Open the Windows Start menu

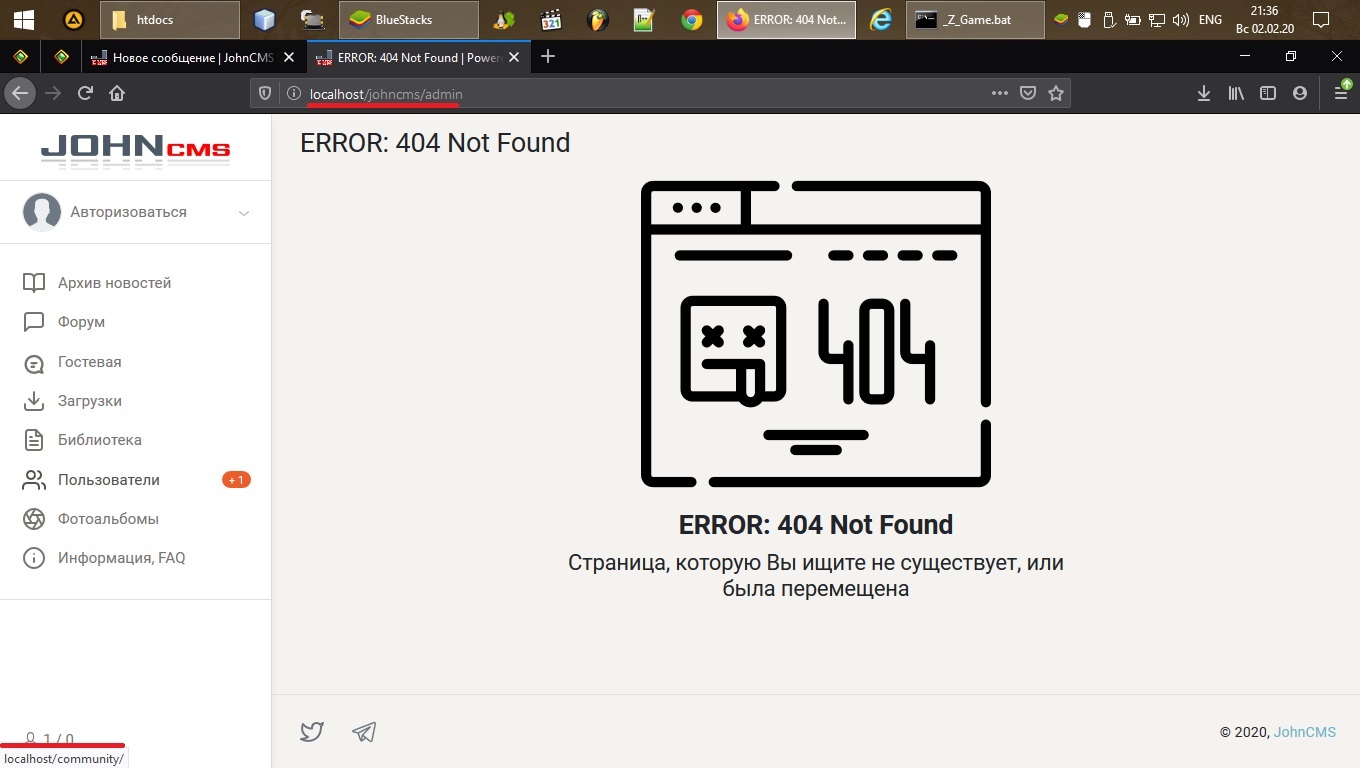click(x=23, y=19)
